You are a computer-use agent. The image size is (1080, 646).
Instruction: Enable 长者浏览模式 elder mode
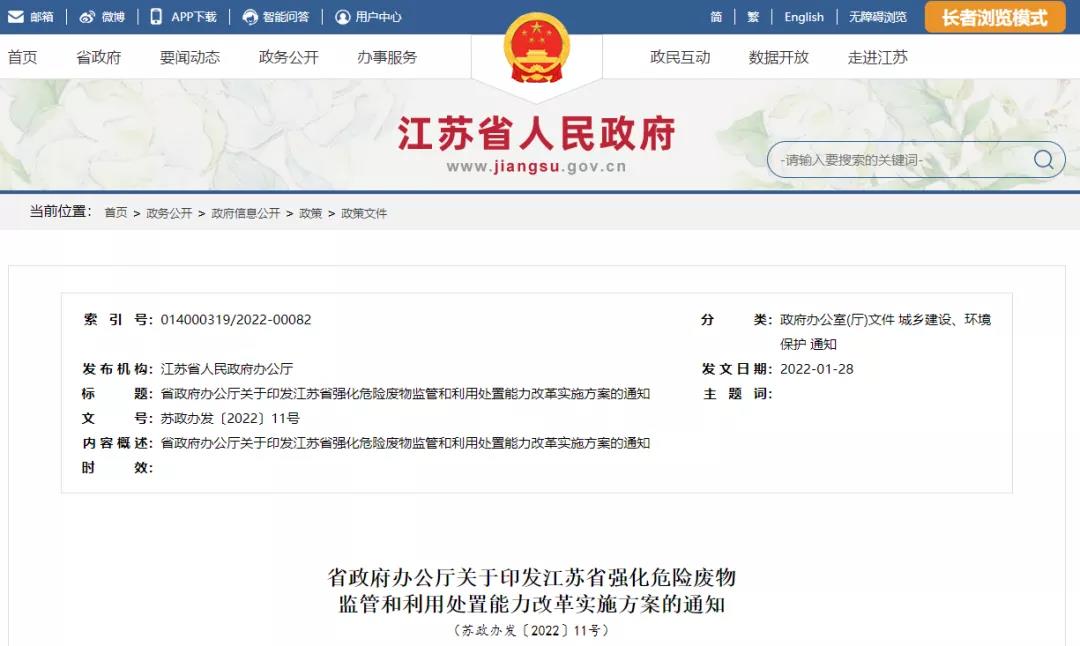pos(994,17)
